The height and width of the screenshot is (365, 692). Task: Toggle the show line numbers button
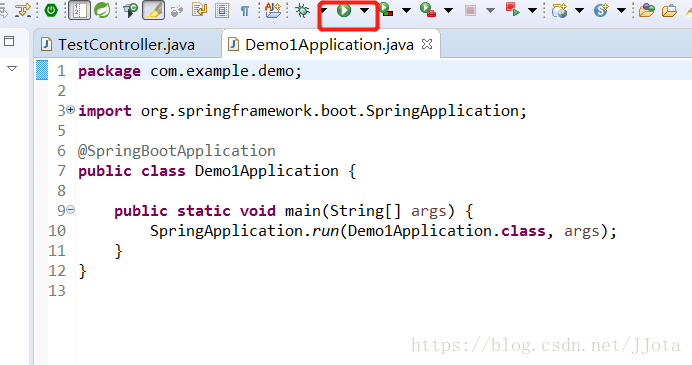pyautogui.click(x=79, y=10)
